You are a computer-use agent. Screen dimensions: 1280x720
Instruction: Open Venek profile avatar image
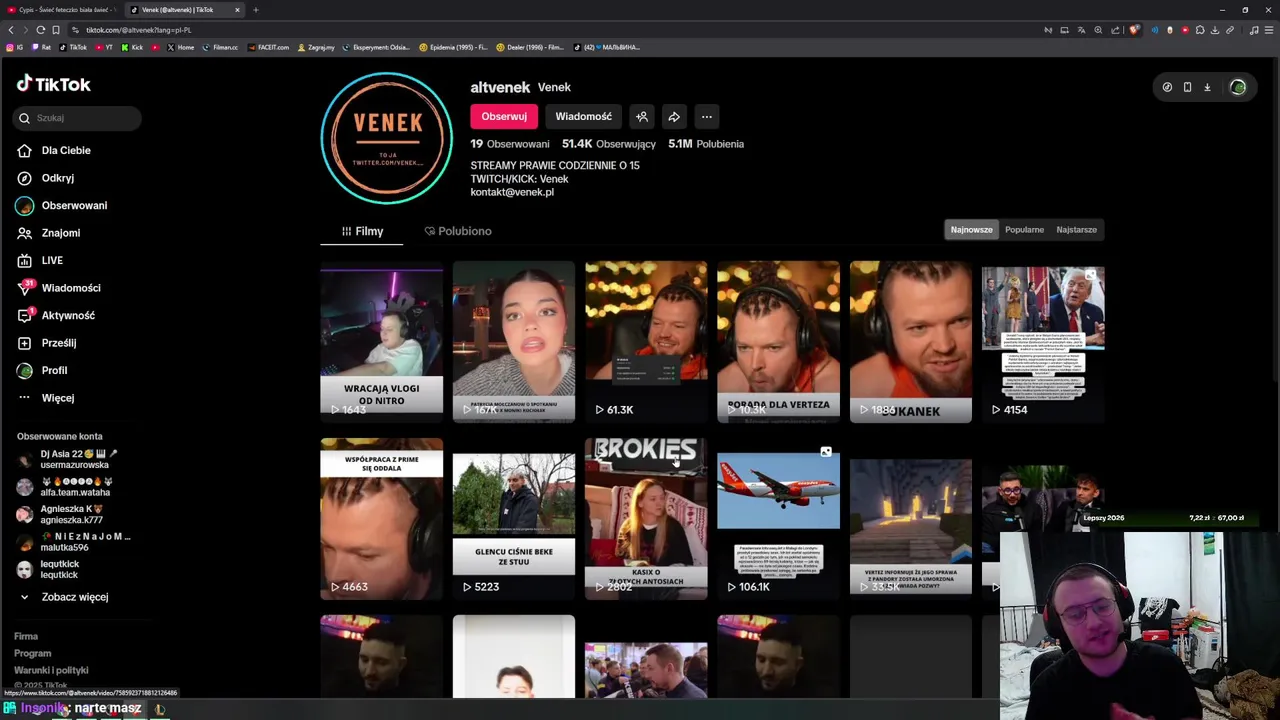[387, 138]
